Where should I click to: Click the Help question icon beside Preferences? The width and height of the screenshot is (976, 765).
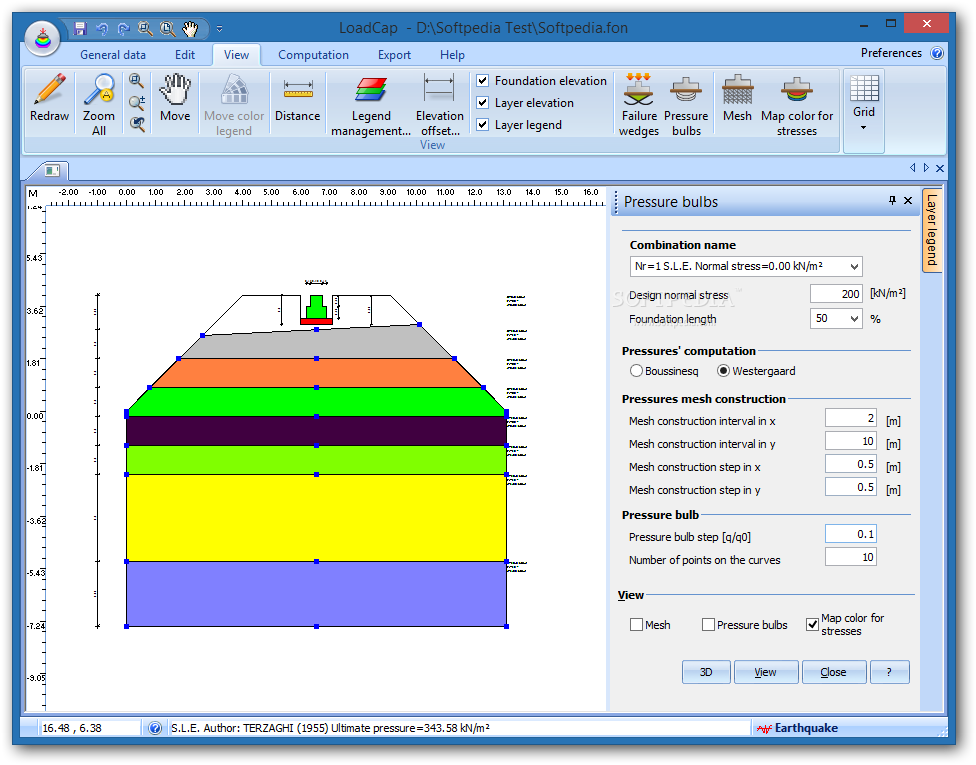937,53
